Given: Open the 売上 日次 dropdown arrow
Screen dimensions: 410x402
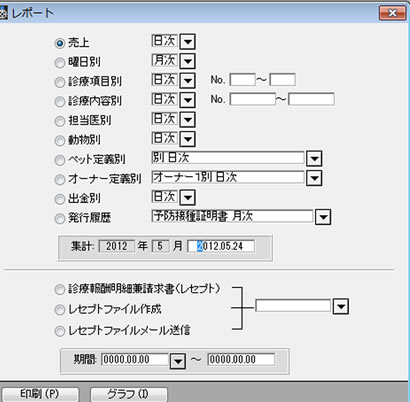Looking at the screenshot, I should (187, 42).
